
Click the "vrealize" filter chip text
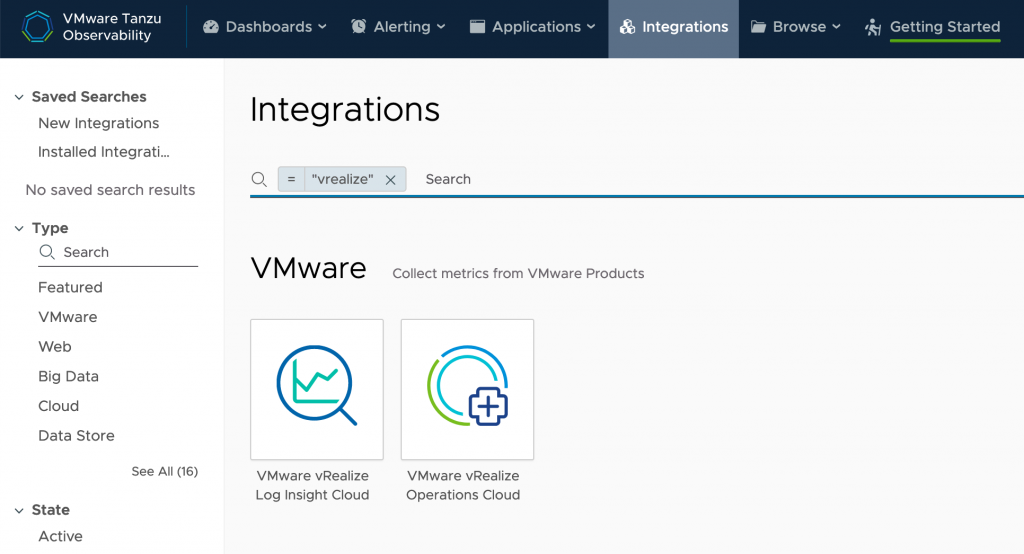tap(343, 179)
